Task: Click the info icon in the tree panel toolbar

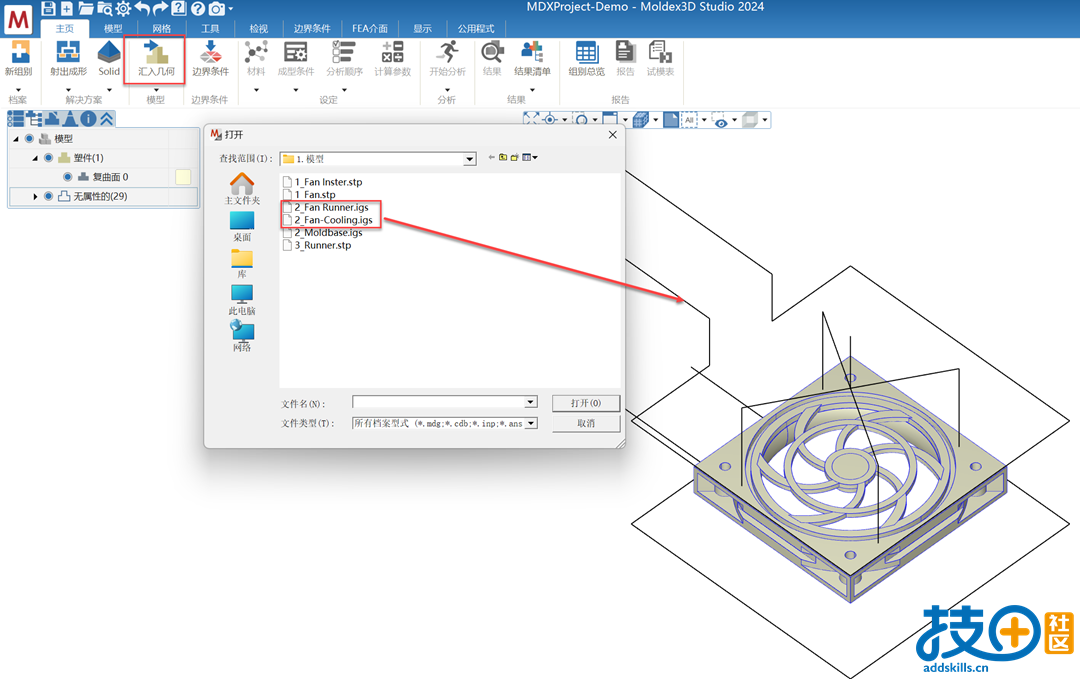Action: click(88, 118)
